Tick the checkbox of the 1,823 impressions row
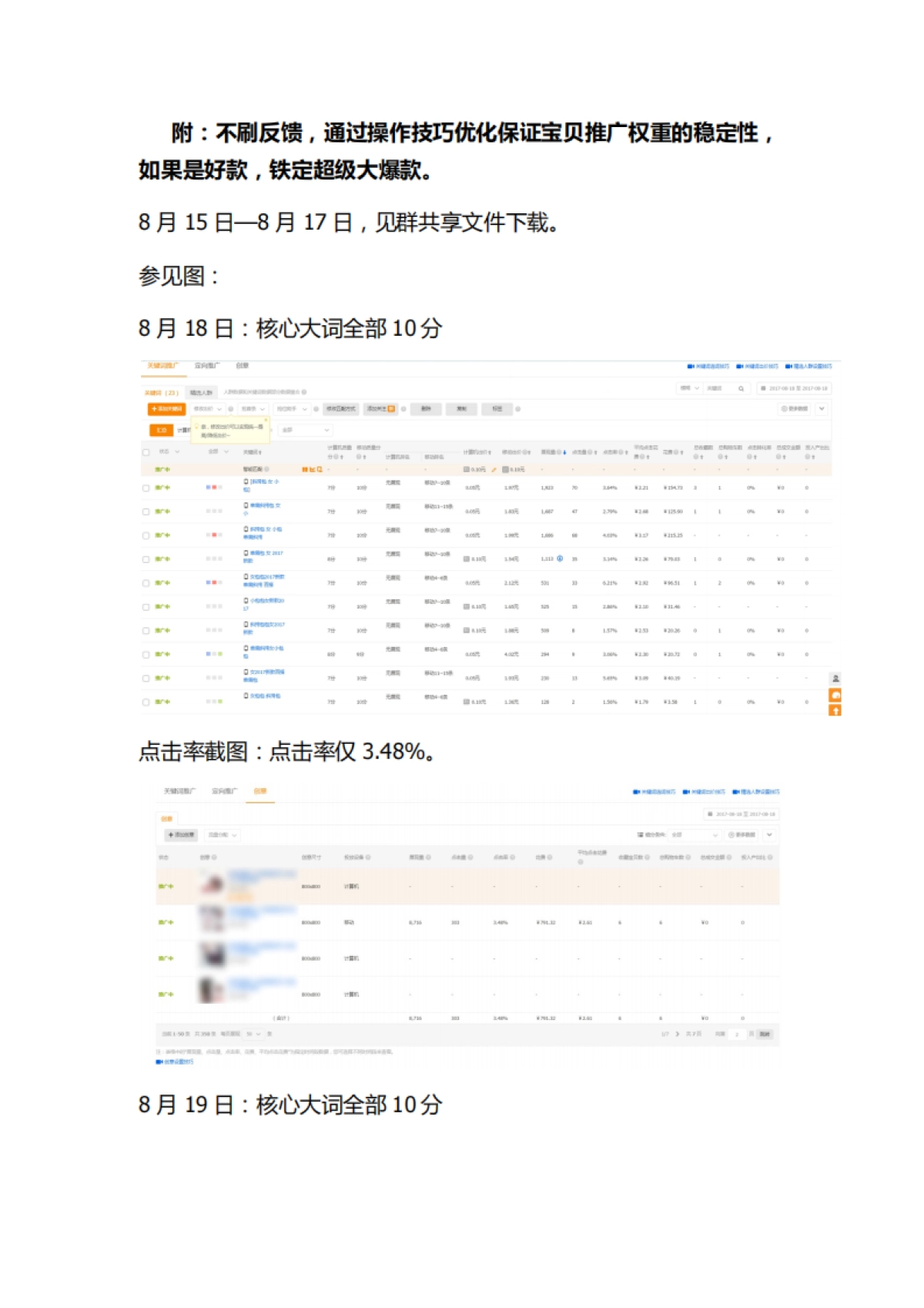The height and width of the screenshot is (1308, 924). [x=146, y=488]
